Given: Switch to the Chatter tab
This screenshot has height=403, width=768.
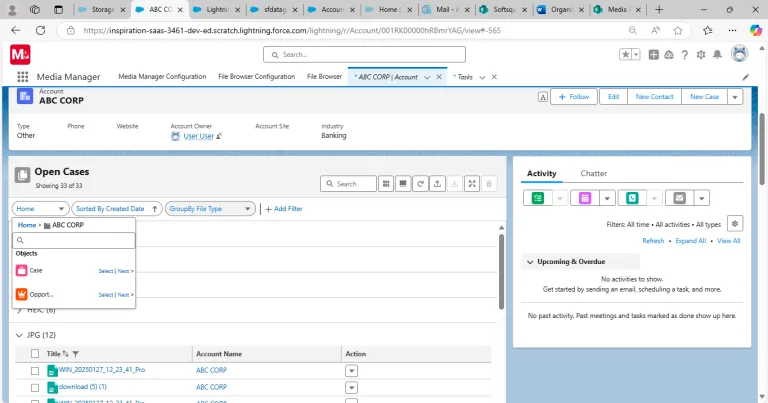Looking at the screenshot, I should pyautogui.click(x=594, y=173).
